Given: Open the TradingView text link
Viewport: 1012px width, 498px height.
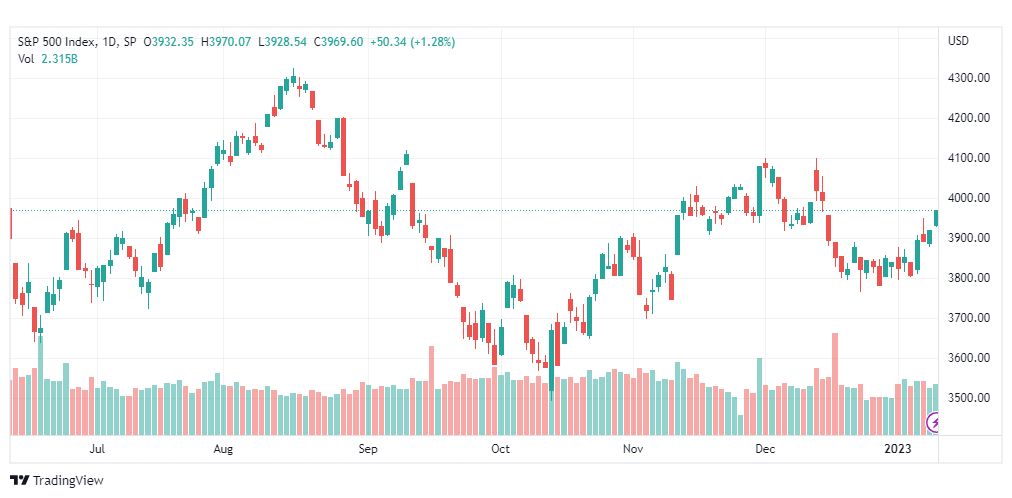Looking at the screenshot, I should [x=68, y=481].
